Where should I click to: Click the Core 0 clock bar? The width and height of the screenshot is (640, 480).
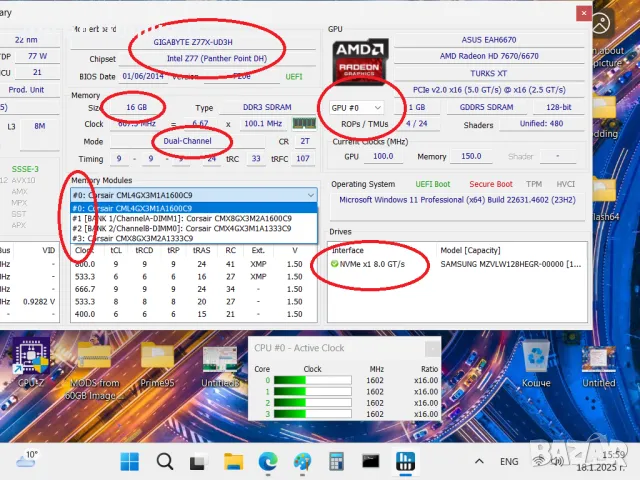[x=313, y=380]
